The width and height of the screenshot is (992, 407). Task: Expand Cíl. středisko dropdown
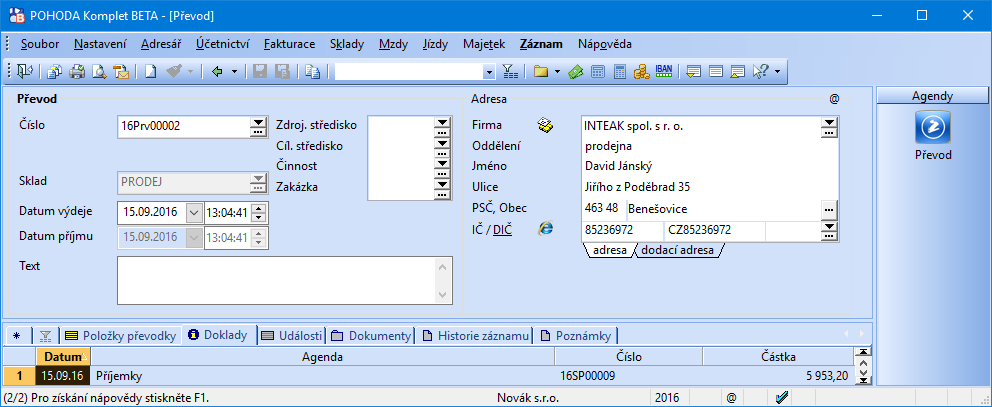[x=442, y=146]
